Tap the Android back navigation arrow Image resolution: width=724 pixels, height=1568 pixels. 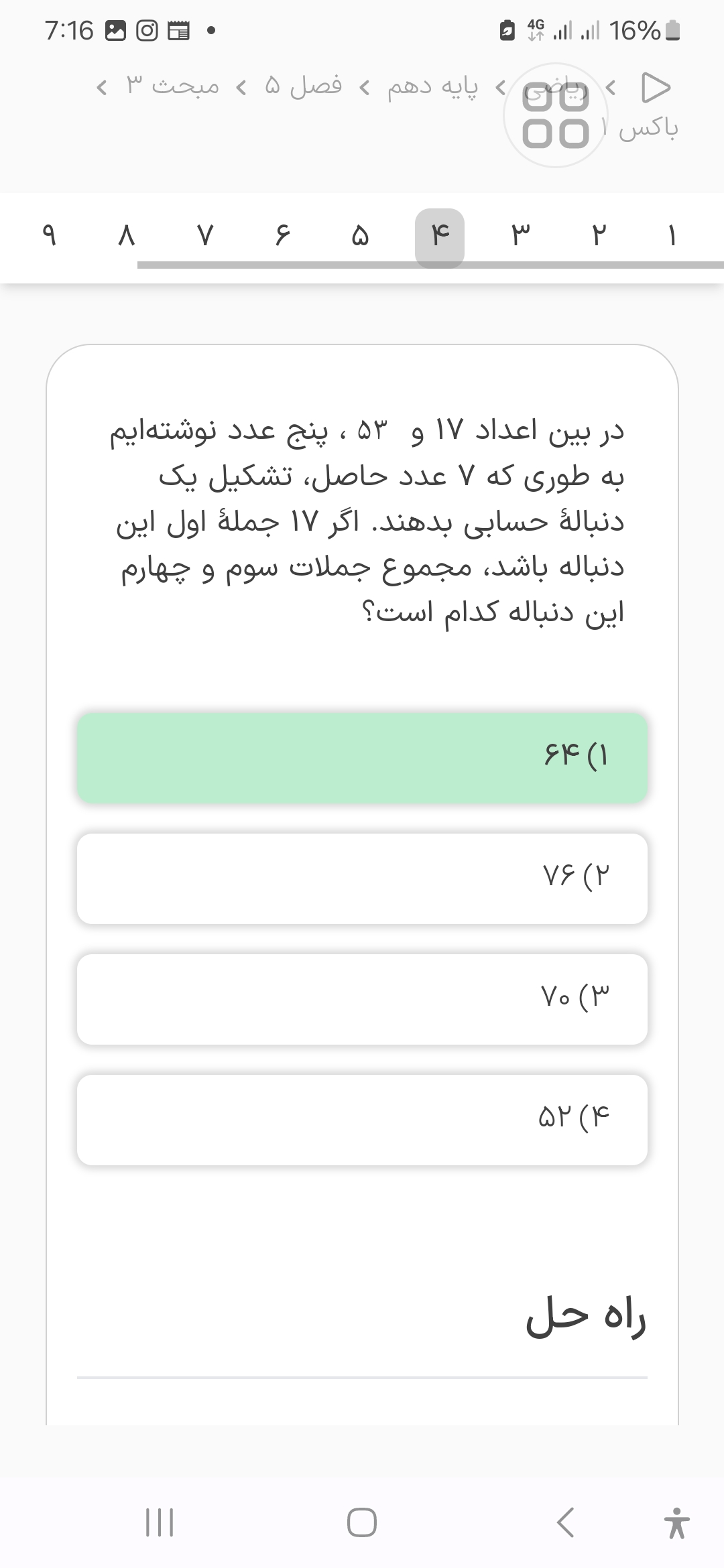point(566,1523)
